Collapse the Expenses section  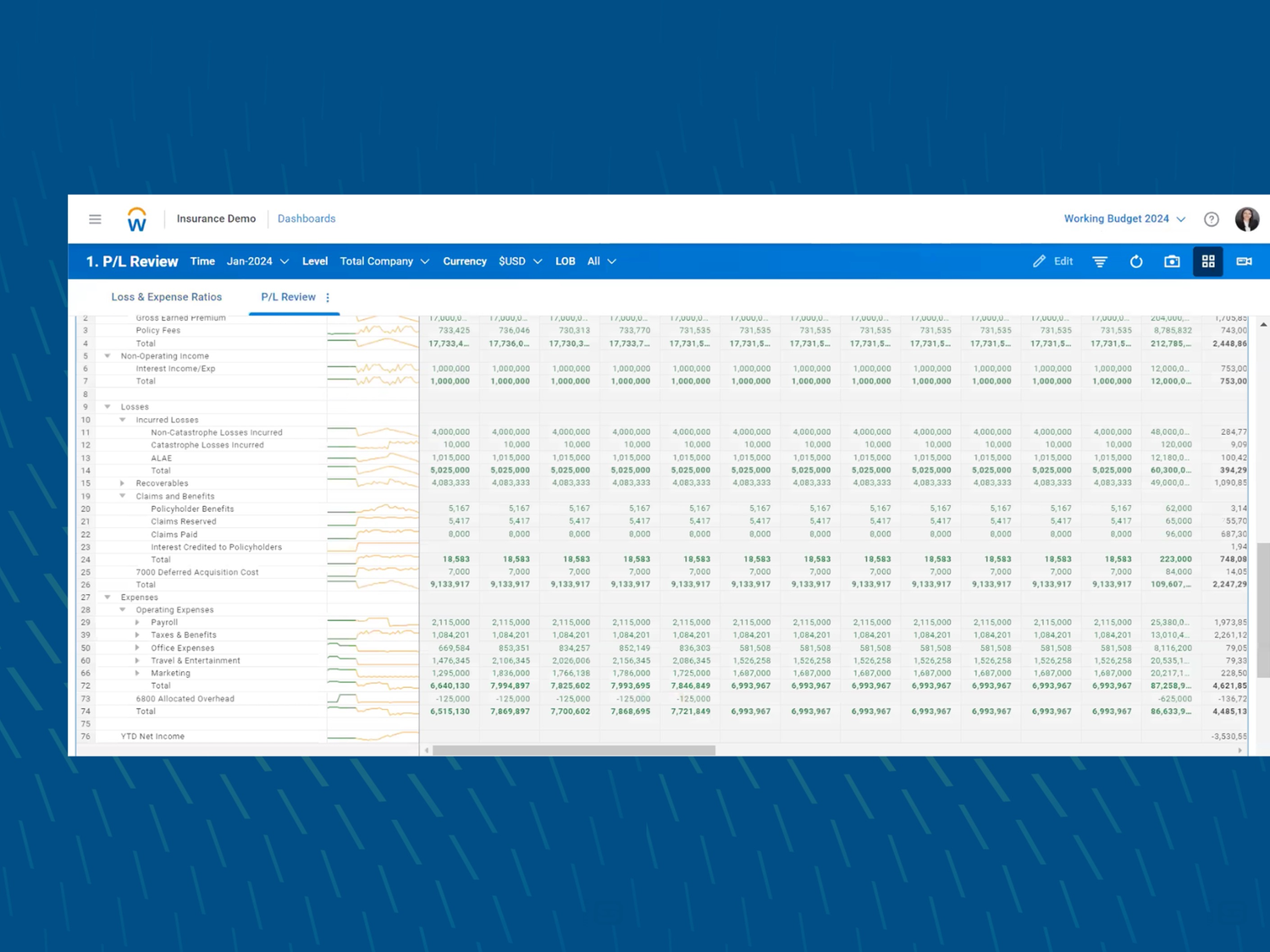tap(107, 597)
